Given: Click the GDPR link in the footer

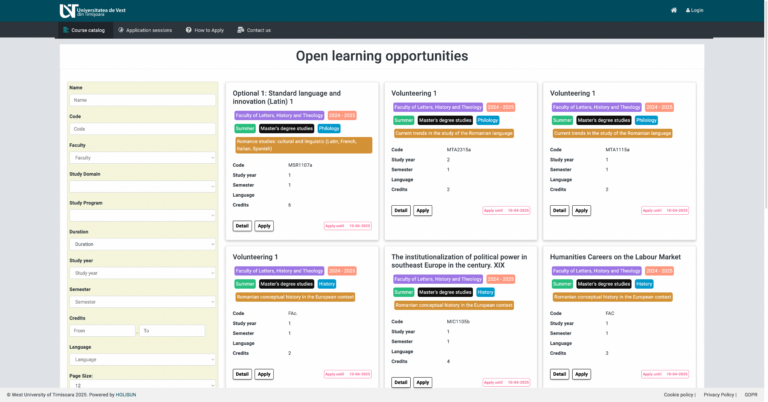Looking at the screenshot, I should 752,395.
